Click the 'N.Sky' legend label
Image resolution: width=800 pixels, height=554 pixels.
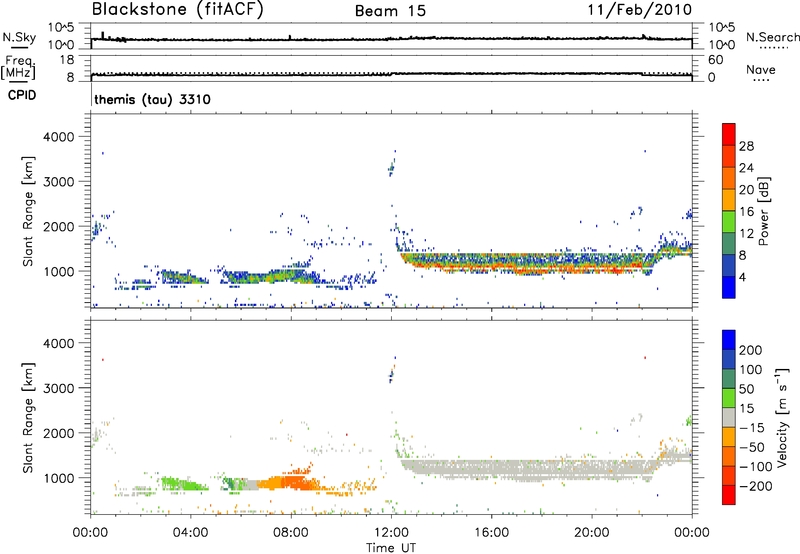(x=19, y=37)
